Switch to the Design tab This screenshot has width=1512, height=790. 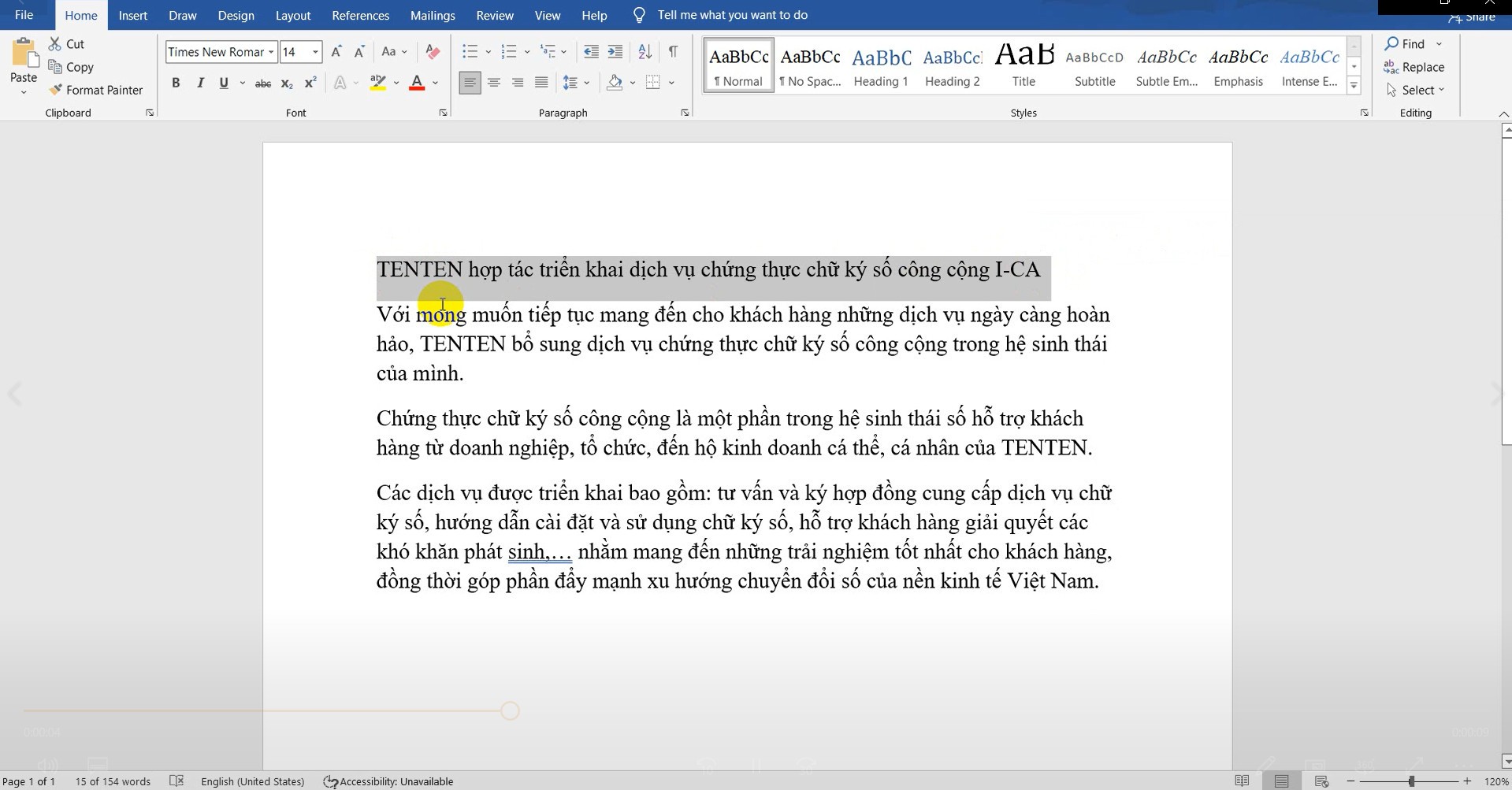pyautogui.click(x=236, y=15)
